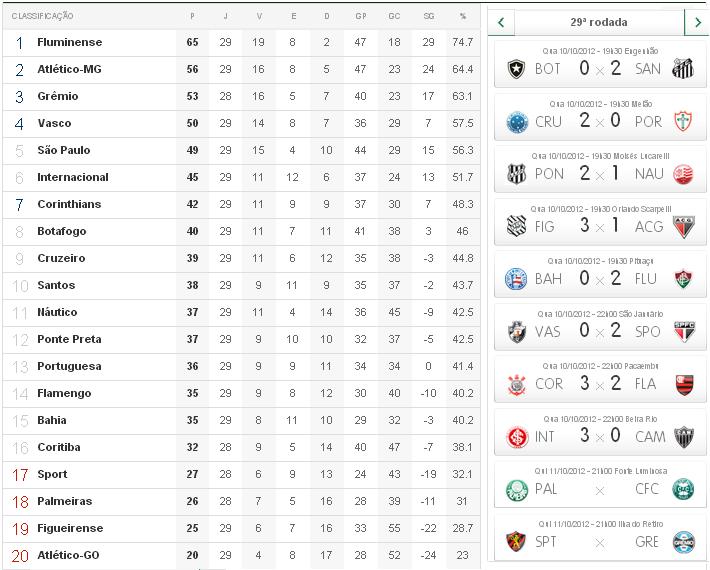Click the Fluminense crest beside FLU

pyautogui.click(x=684, y=278)
